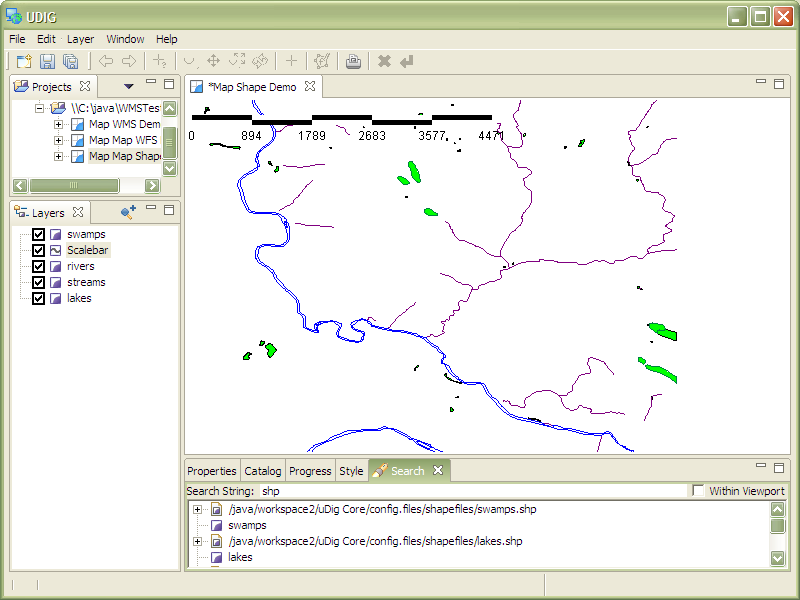Click the Save icon in toolbar
The height and width of the screenshot is (600, 800).
click(47, 61)
